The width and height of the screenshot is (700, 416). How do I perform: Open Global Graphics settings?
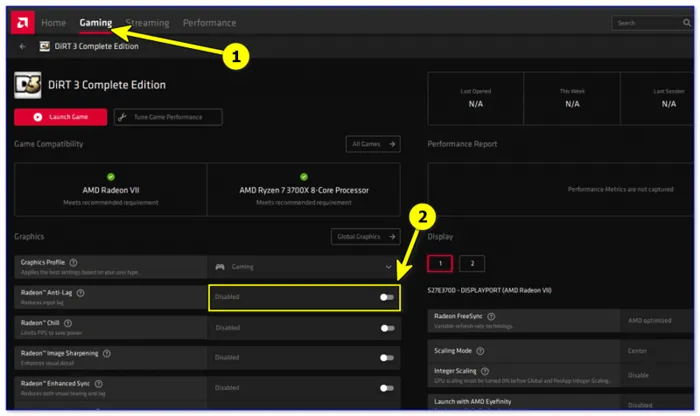pyautogui.click(x=366, y=237)
